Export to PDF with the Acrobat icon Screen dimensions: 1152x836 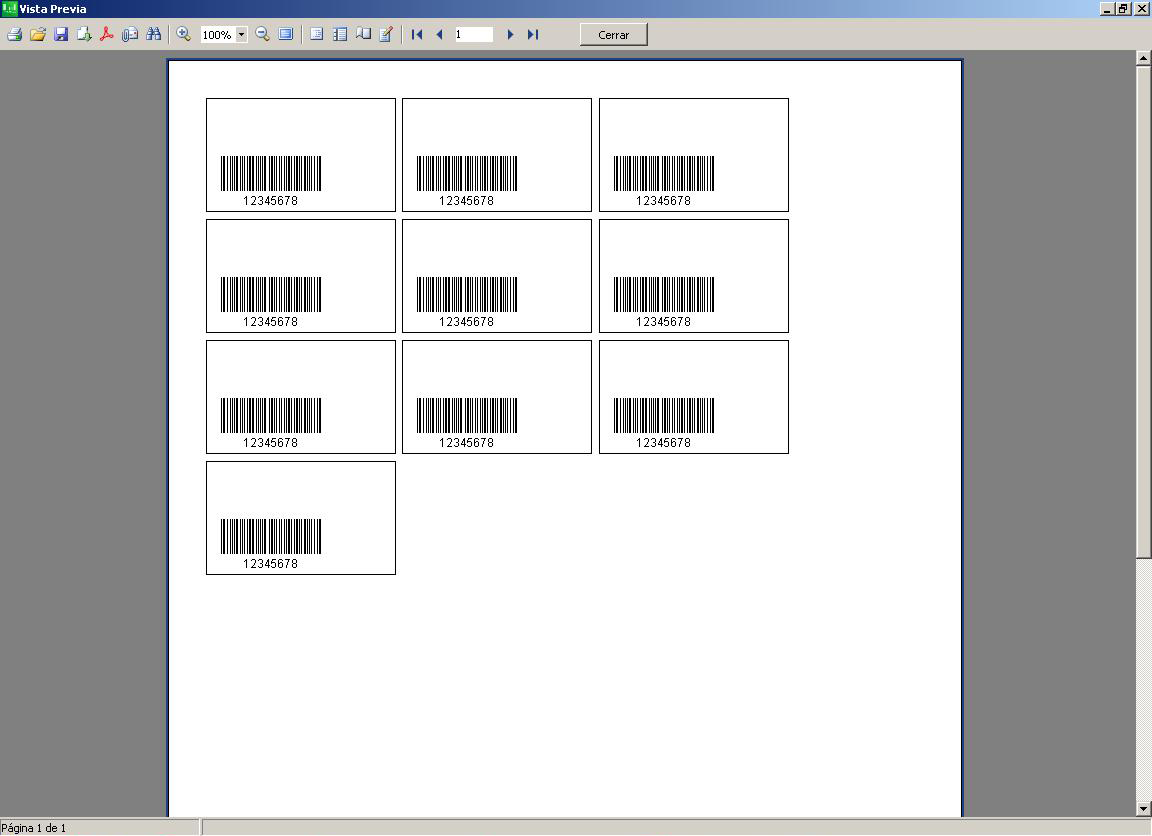pos(107,35)
